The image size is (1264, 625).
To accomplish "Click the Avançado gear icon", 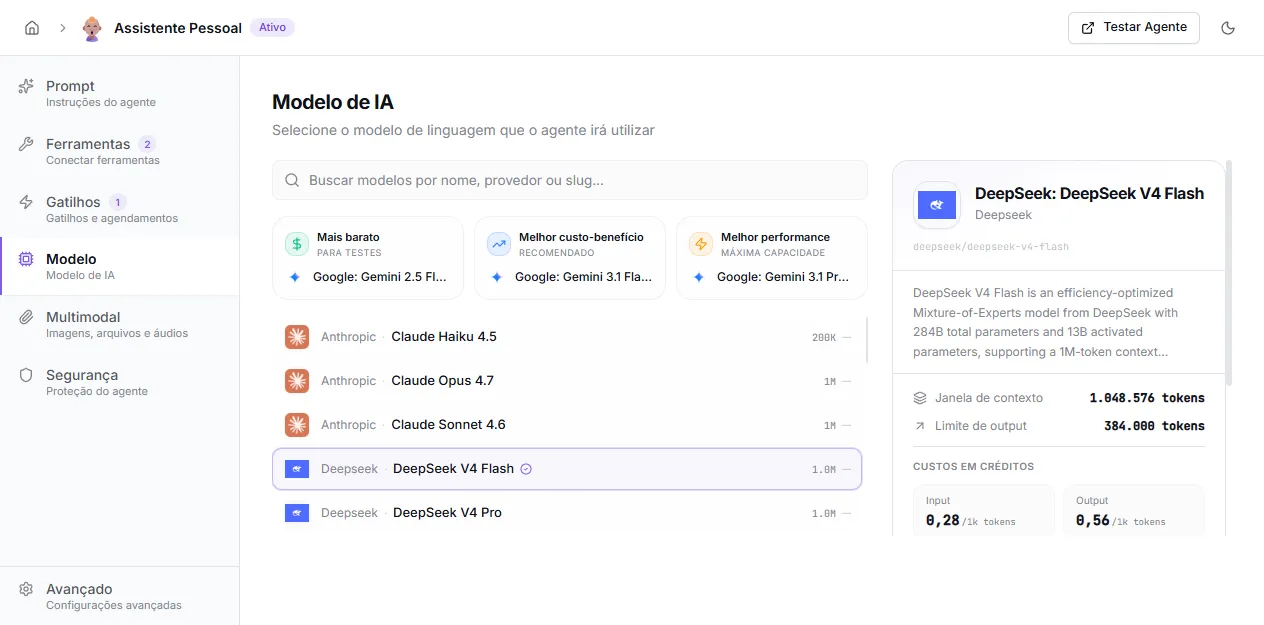I will click(x=27, y=589).
